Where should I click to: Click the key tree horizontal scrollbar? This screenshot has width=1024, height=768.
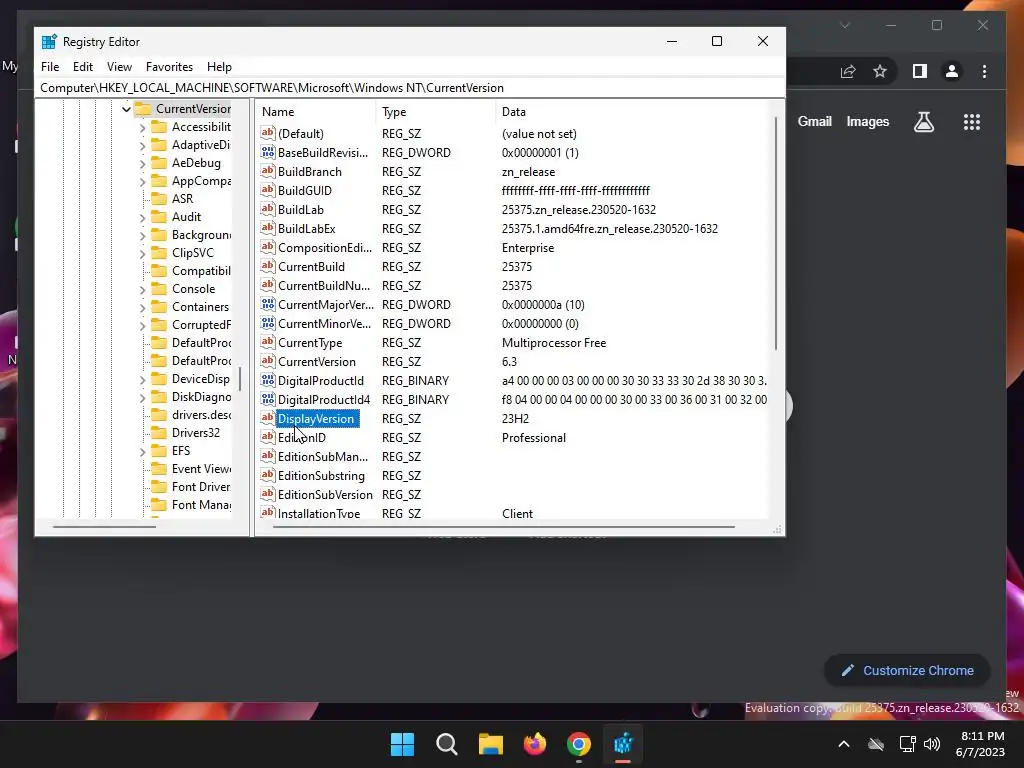(x=104, y=526)
